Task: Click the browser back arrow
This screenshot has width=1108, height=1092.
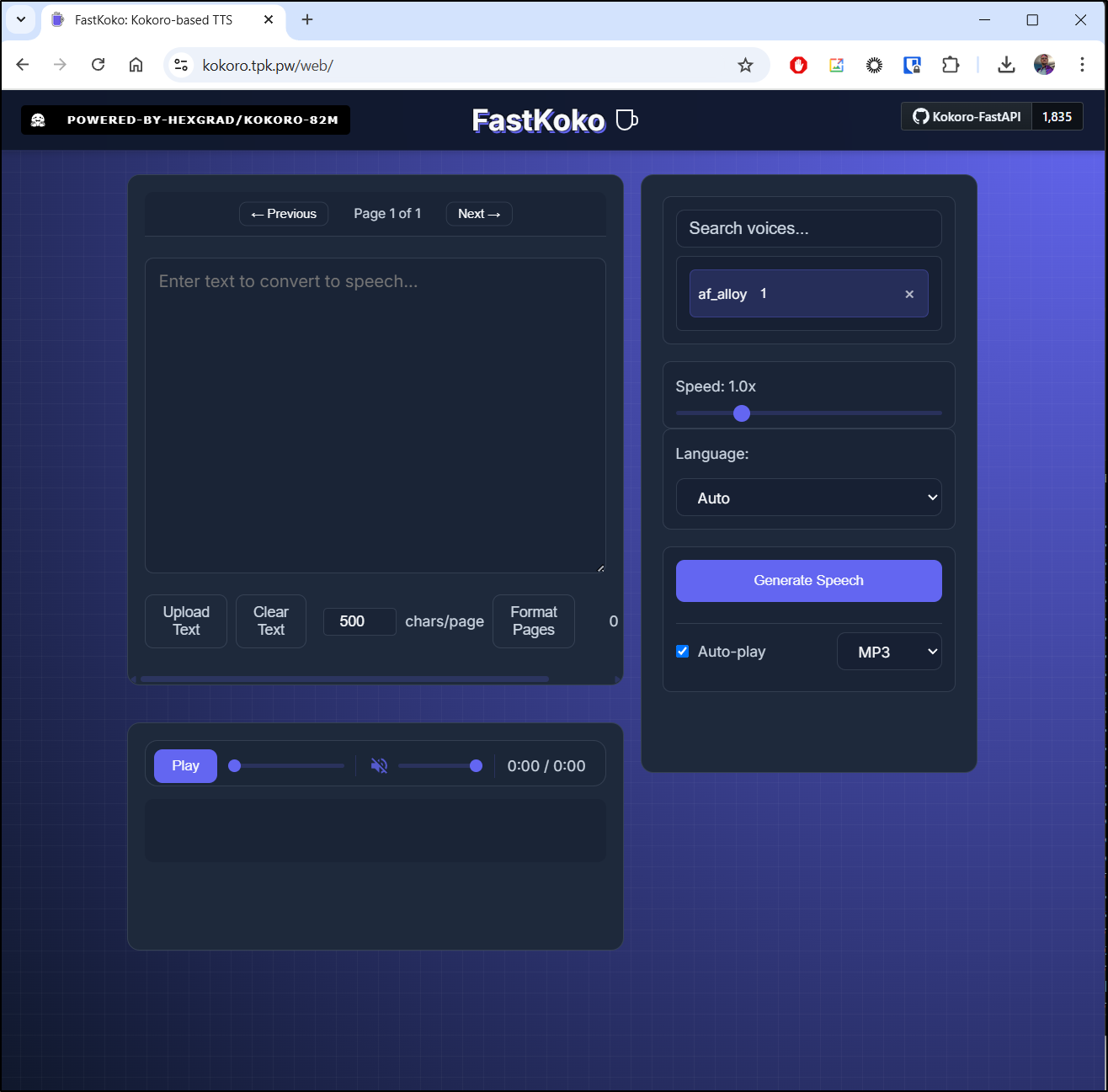Action: point(23,65)
